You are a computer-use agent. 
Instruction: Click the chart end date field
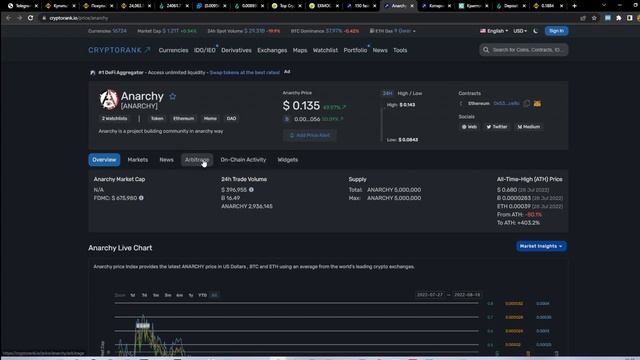click(x=467, y=295)
